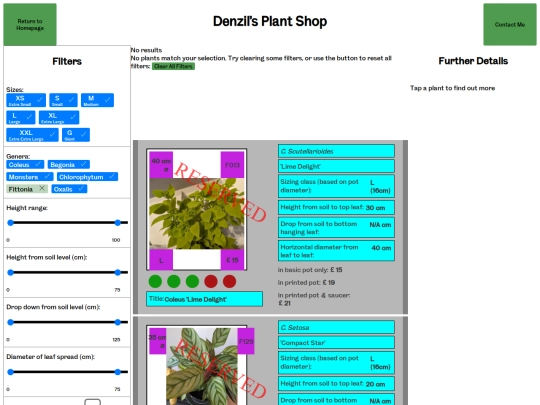This screenshot has width=540, height=405.
Task: Deselect the Monstera genus filter
Action: 30,177
